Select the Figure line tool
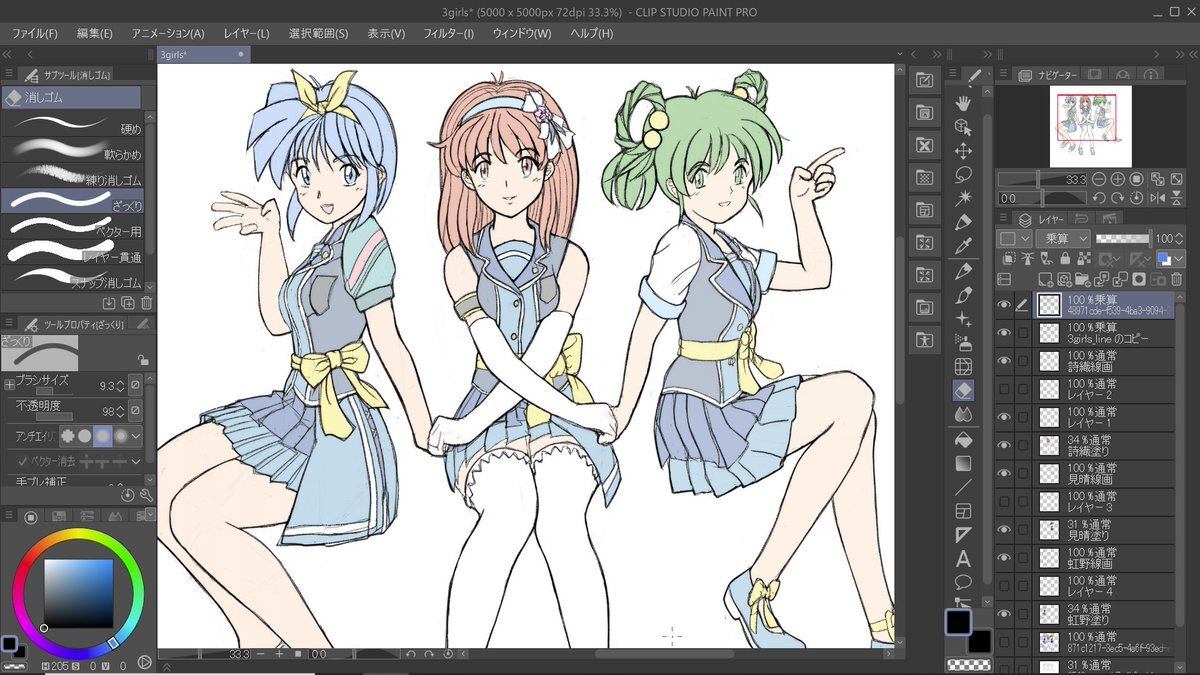The height and width of the screenshot is (675, 1200). [x=963, y=487]
